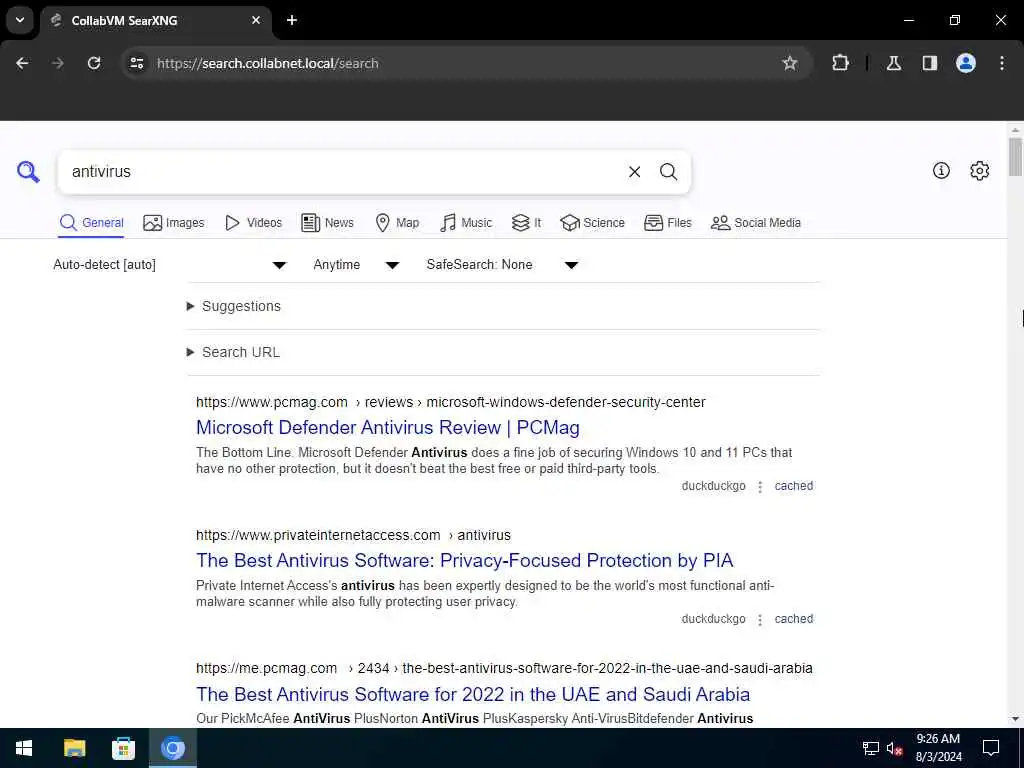Click the SearXNG magnifier logo
Screen dimensions: 1024x768
point(28,172)
